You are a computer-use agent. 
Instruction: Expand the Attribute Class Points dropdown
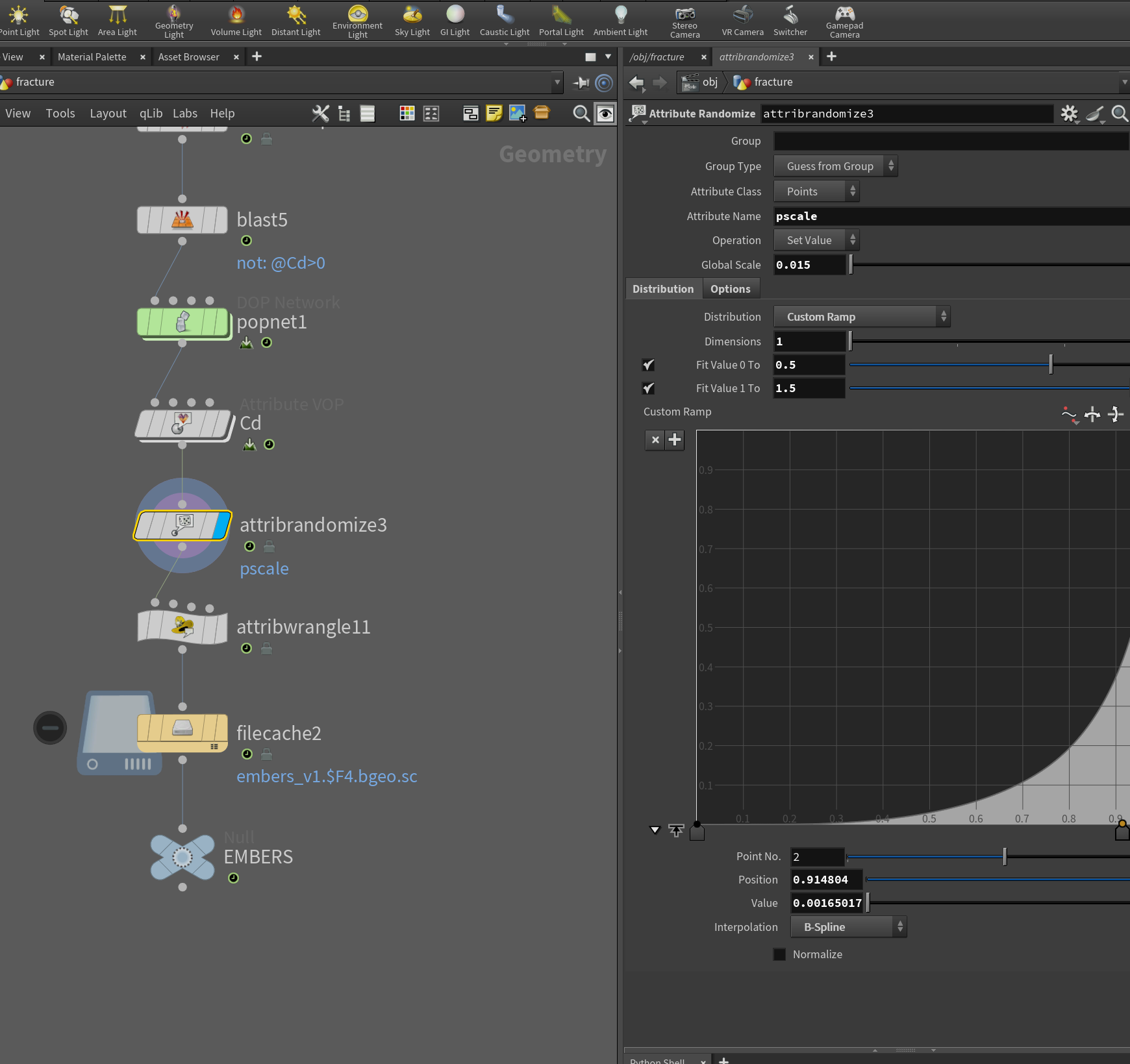[816, 192]
